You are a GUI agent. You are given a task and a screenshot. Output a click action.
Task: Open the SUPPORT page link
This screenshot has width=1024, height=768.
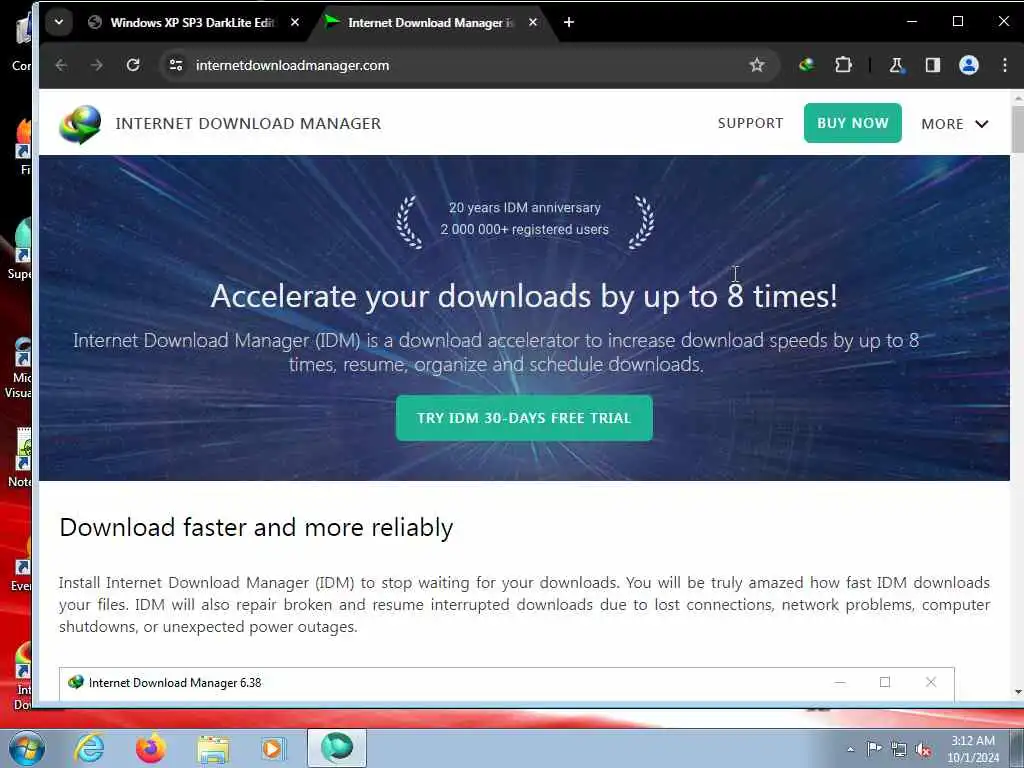tap(750, 123)
